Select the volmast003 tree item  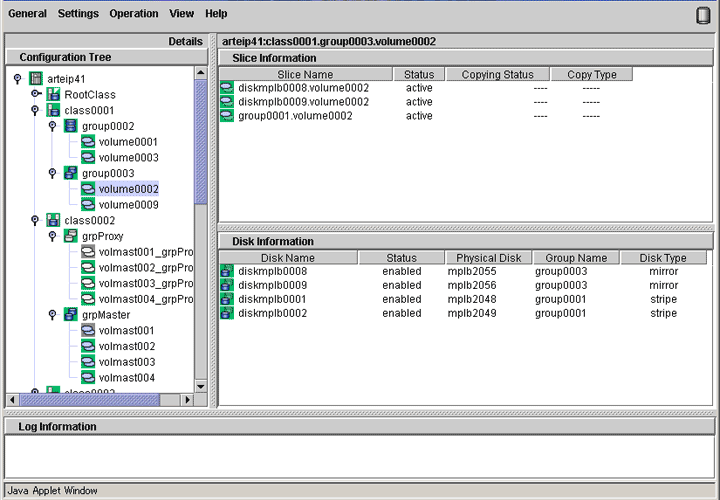pyautogui.click(x=127, y=362)
